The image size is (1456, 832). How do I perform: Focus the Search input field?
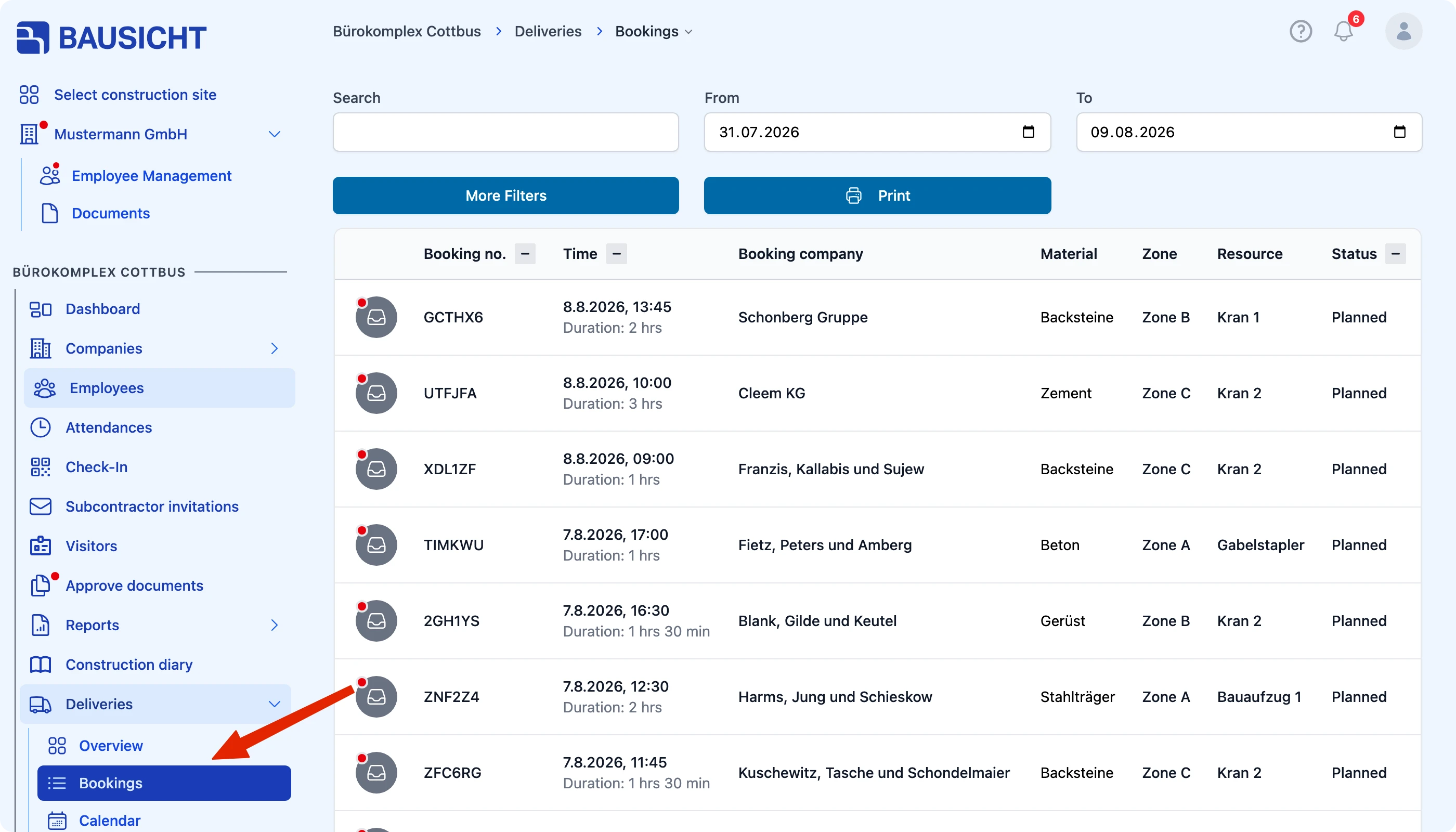[506, 132]
